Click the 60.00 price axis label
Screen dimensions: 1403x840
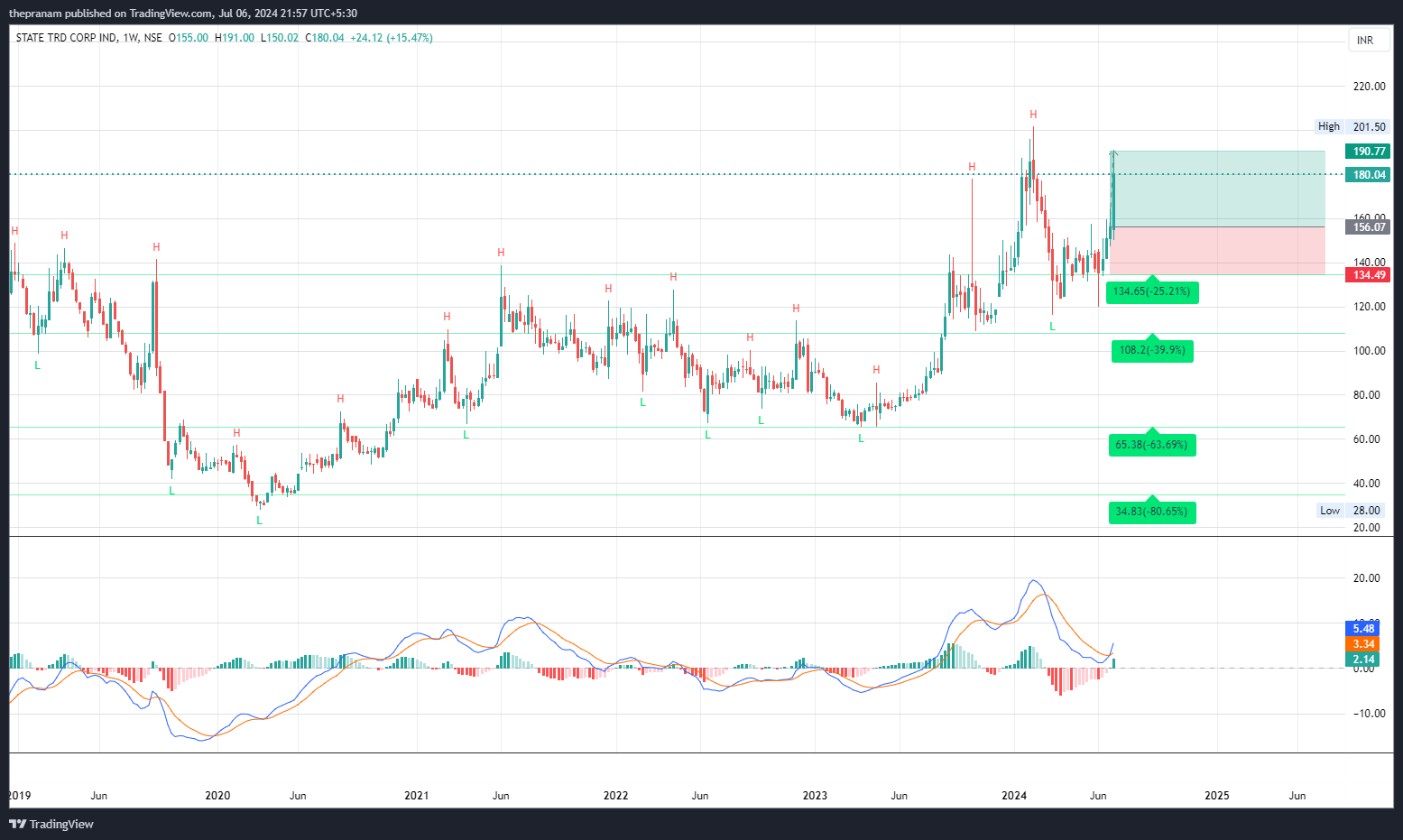pyautogui.click(x=1369, y=439)
